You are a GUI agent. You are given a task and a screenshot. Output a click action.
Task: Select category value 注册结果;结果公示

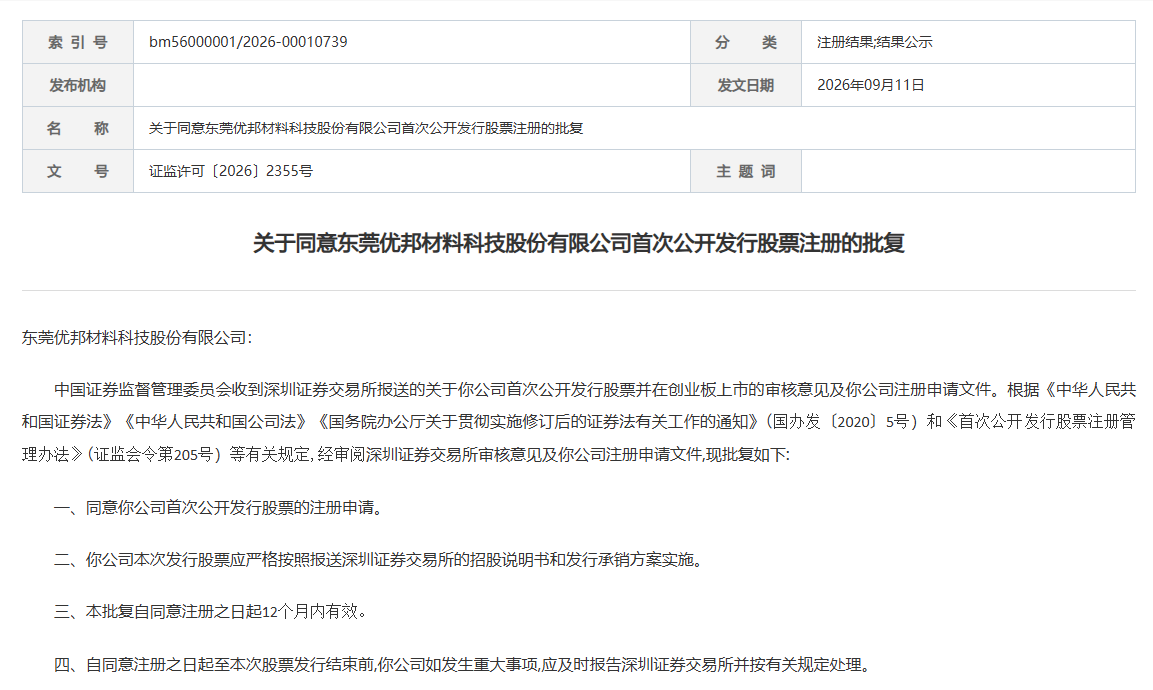click(x=874, y=42)
